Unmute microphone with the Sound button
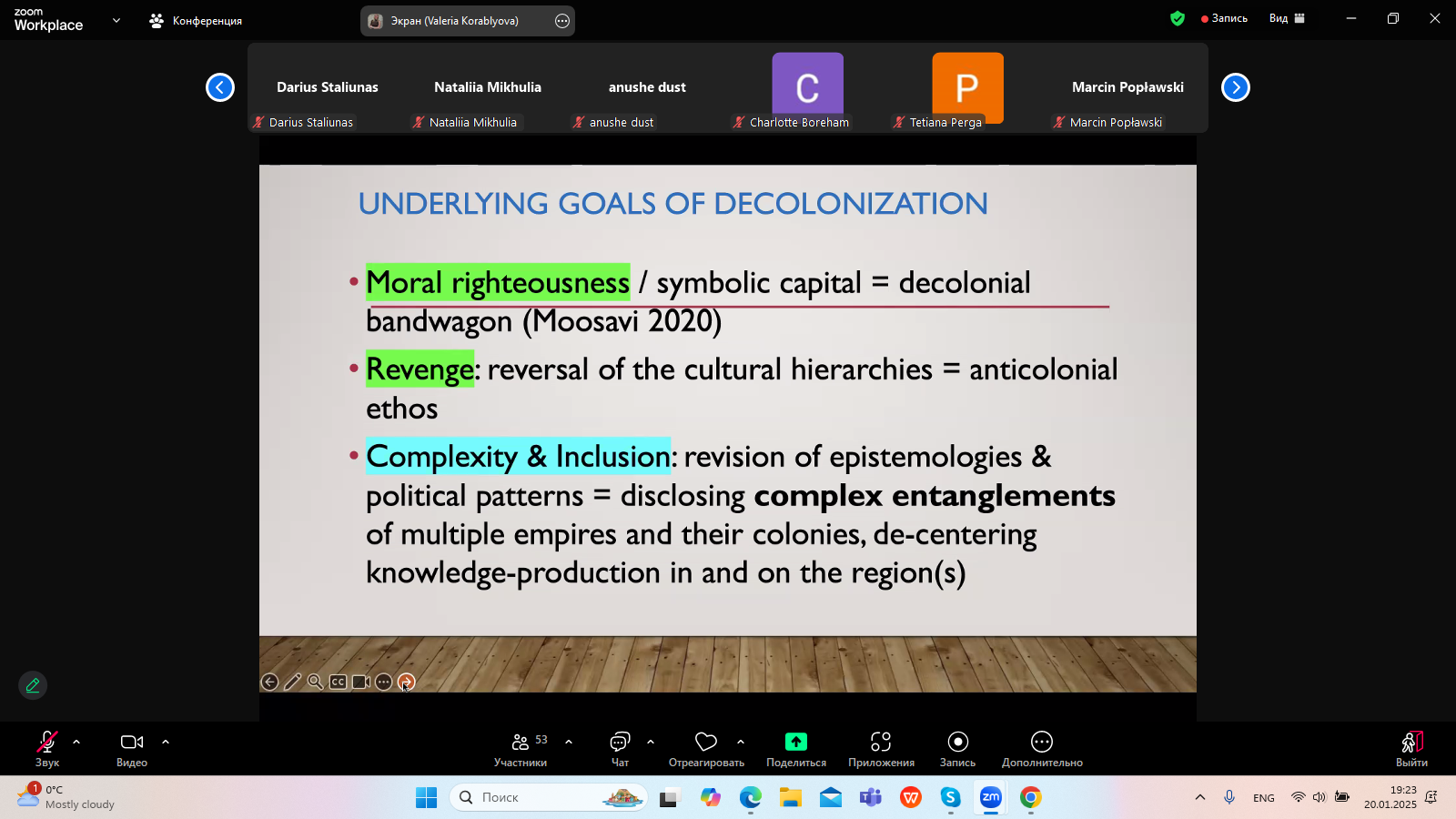The image size is (1456, 819). [x=47, y=748]
